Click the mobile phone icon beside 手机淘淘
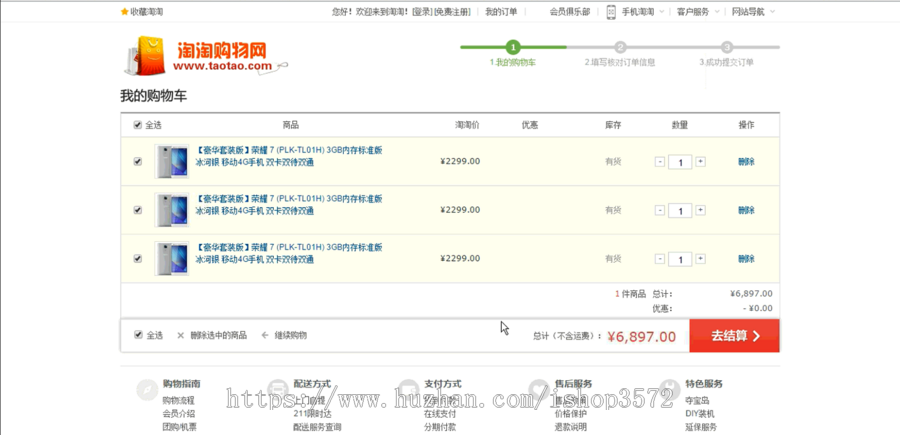The image size is (900, 435). 611,12
